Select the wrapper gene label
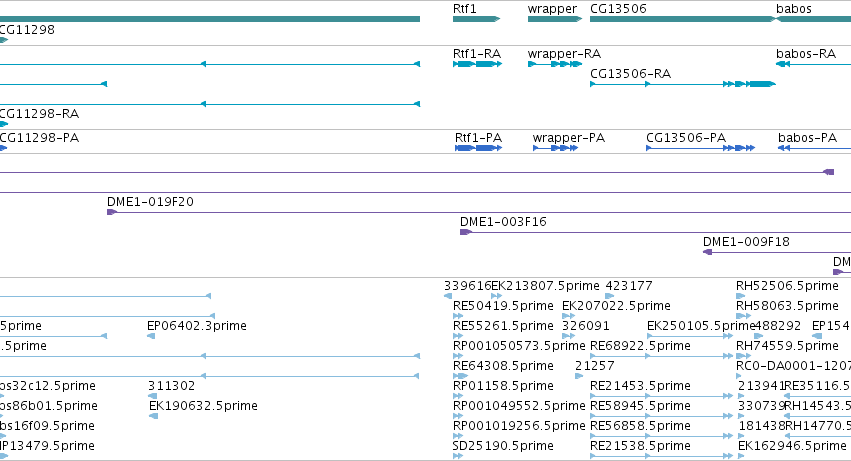This screenshot has height=461, width=851. tap(552, 9)
